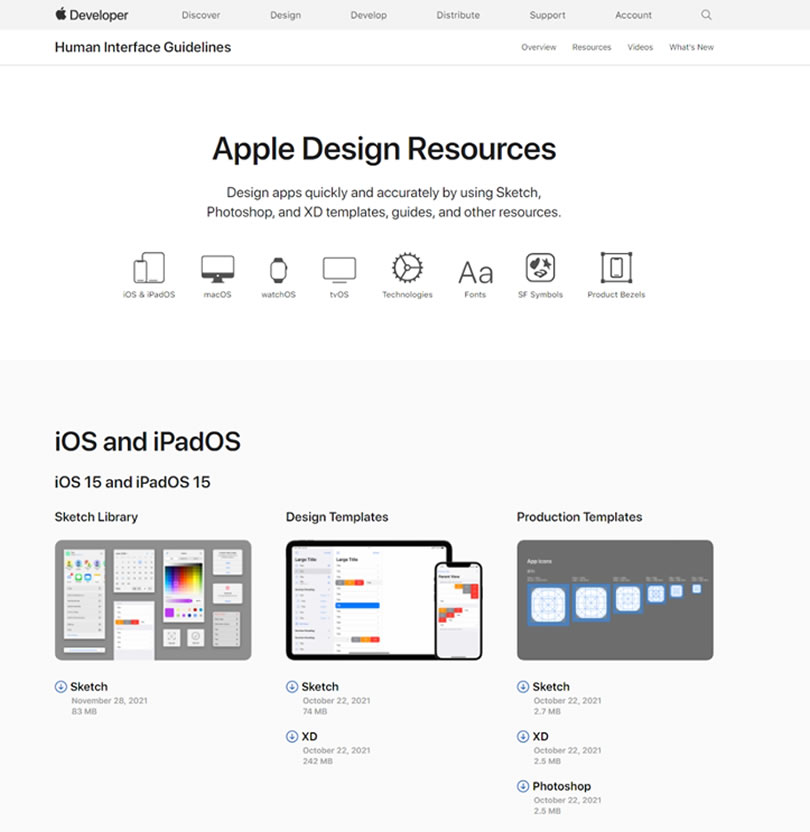Download Sketch Library Sketch file link
Image resolution: width=810 pixels, height=832 pixels.
pos(89,687)
